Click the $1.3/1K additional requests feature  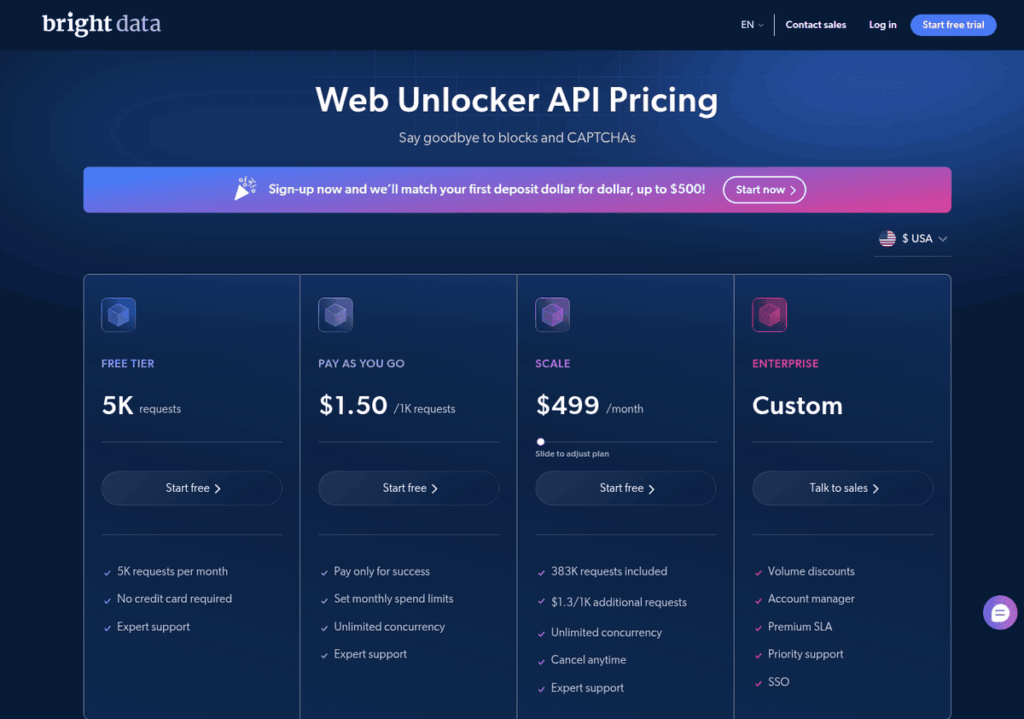(618, 602)
